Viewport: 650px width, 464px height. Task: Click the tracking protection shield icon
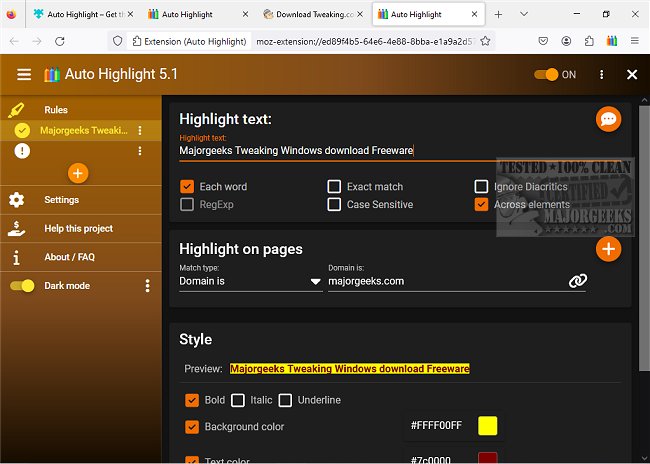[x=118, y=41]
